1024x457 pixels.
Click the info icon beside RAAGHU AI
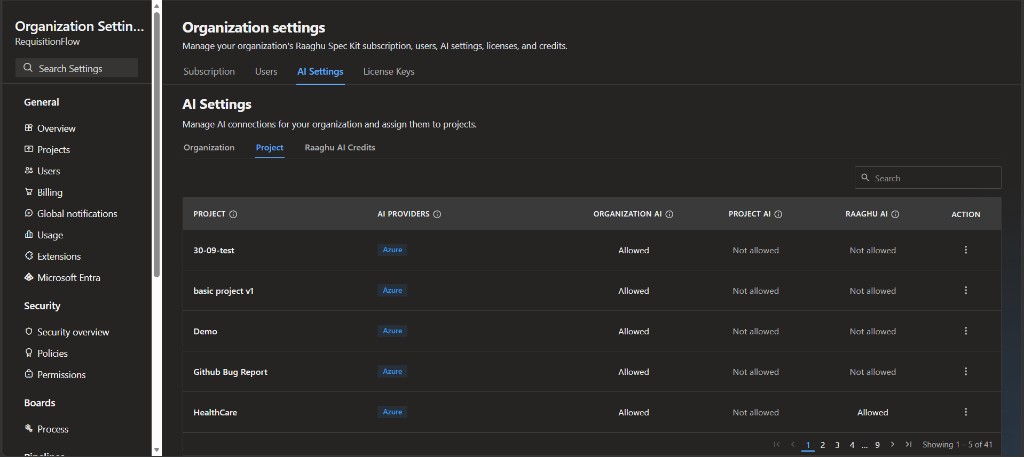pyautogui.click(x=895, y=214)
